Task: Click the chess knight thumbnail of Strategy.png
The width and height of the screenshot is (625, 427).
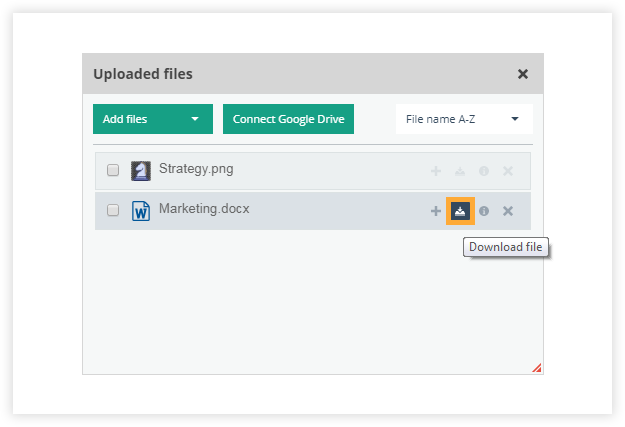Action: pos(141,171)
